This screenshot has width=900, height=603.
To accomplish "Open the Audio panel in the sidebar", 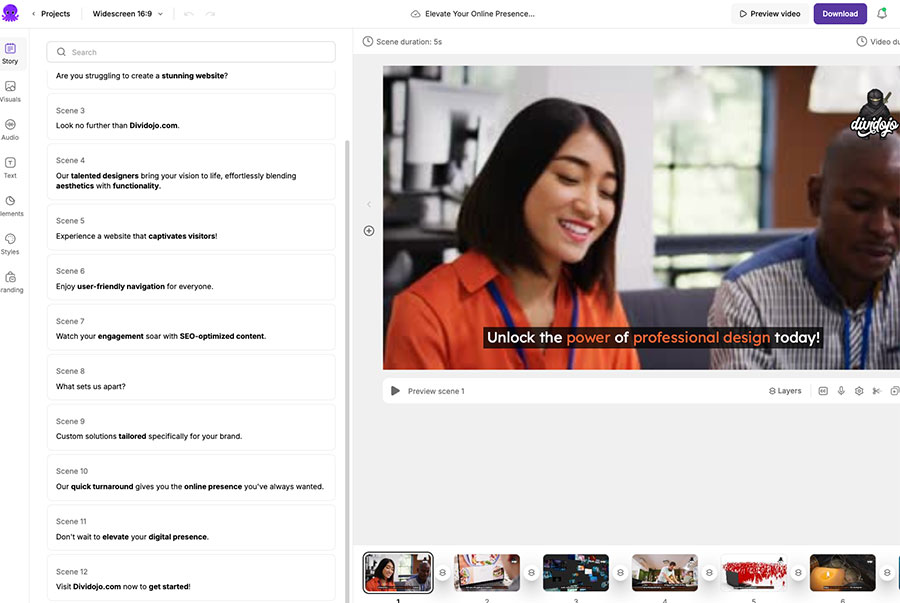I will point(10,129).
